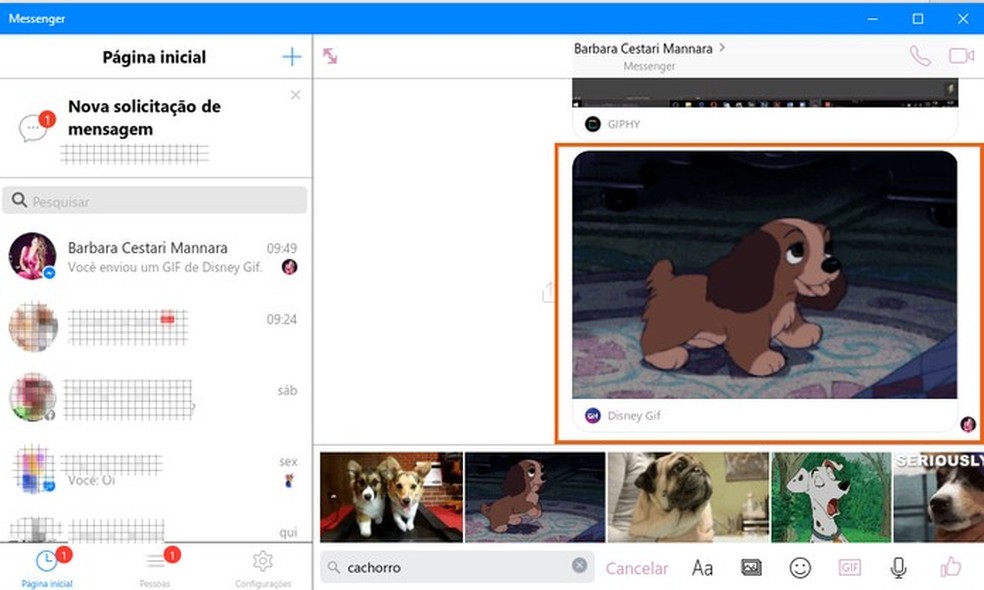
Task: Open Configurações with the gear icon
Action: (262, 565)
